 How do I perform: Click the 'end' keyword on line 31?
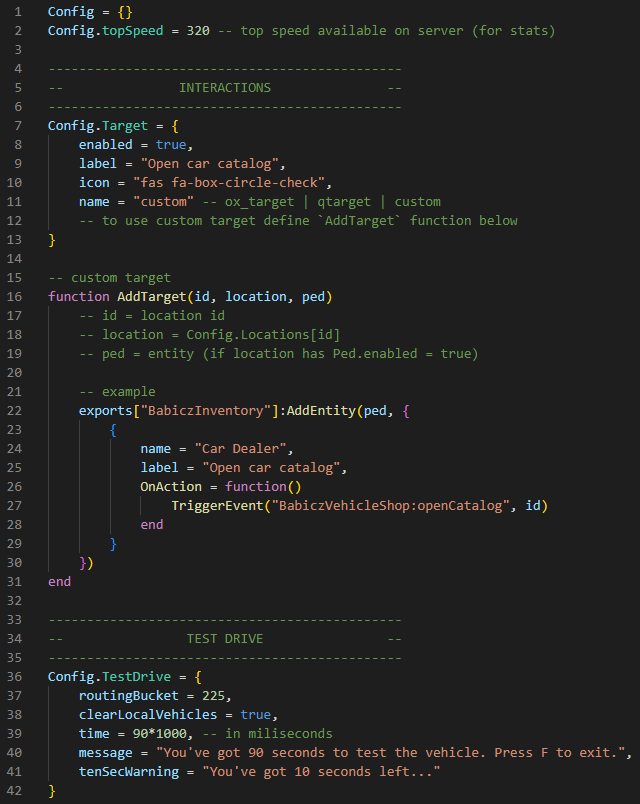click(x=59, y=581)
